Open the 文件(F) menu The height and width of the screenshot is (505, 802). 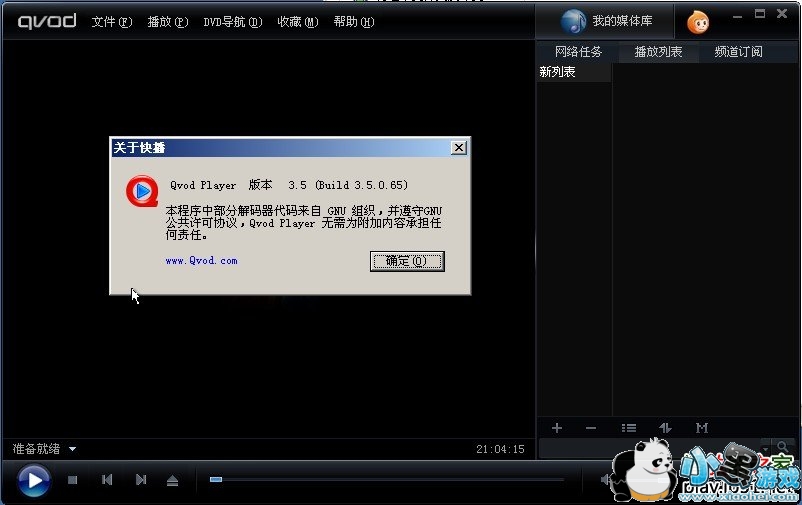(x=112, y=22)
